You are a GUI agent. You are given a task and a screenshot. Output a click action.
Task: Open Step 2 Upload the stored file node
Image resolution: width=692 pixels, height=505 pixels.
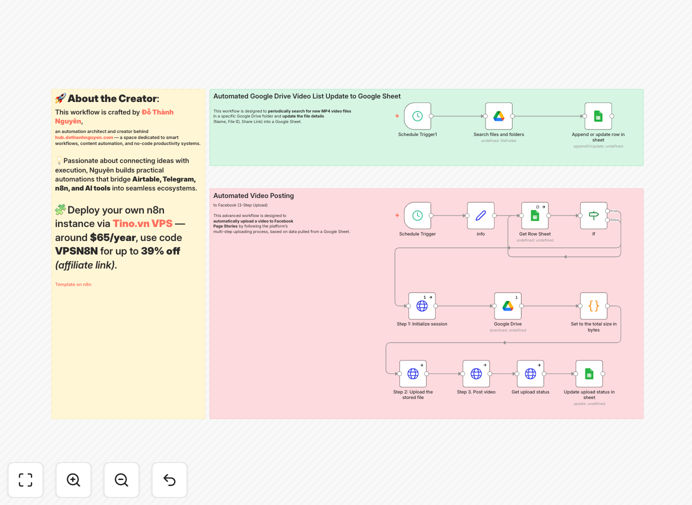(x=413, y=373)
